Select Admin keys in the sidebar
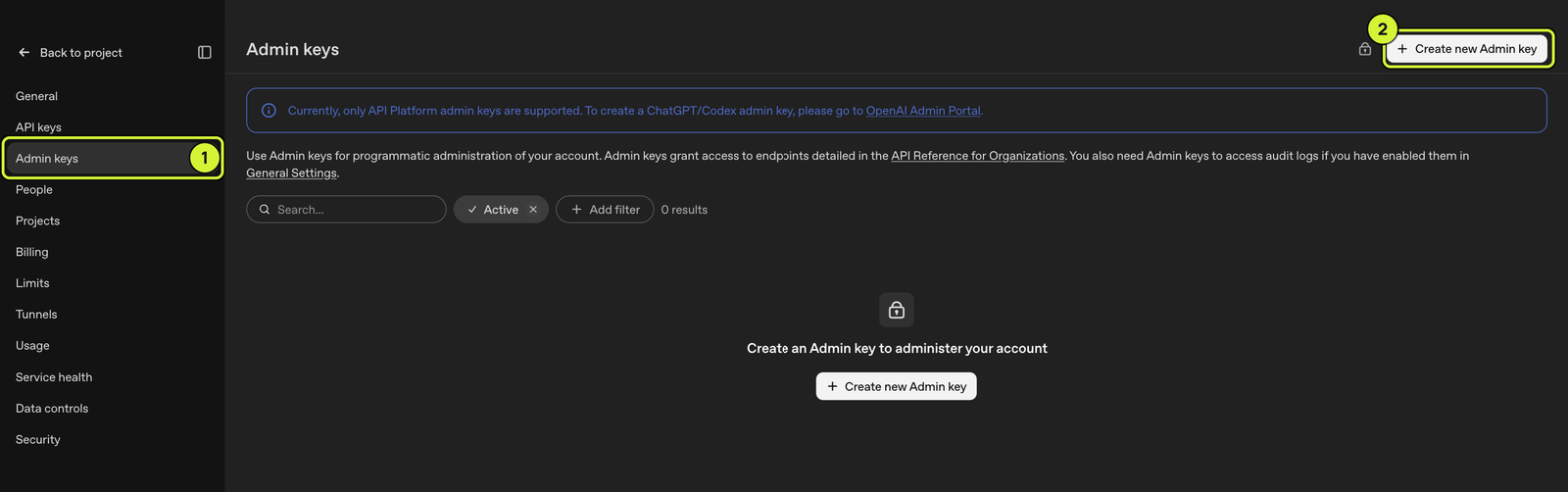1568x492 pixels. click(112, 159)
